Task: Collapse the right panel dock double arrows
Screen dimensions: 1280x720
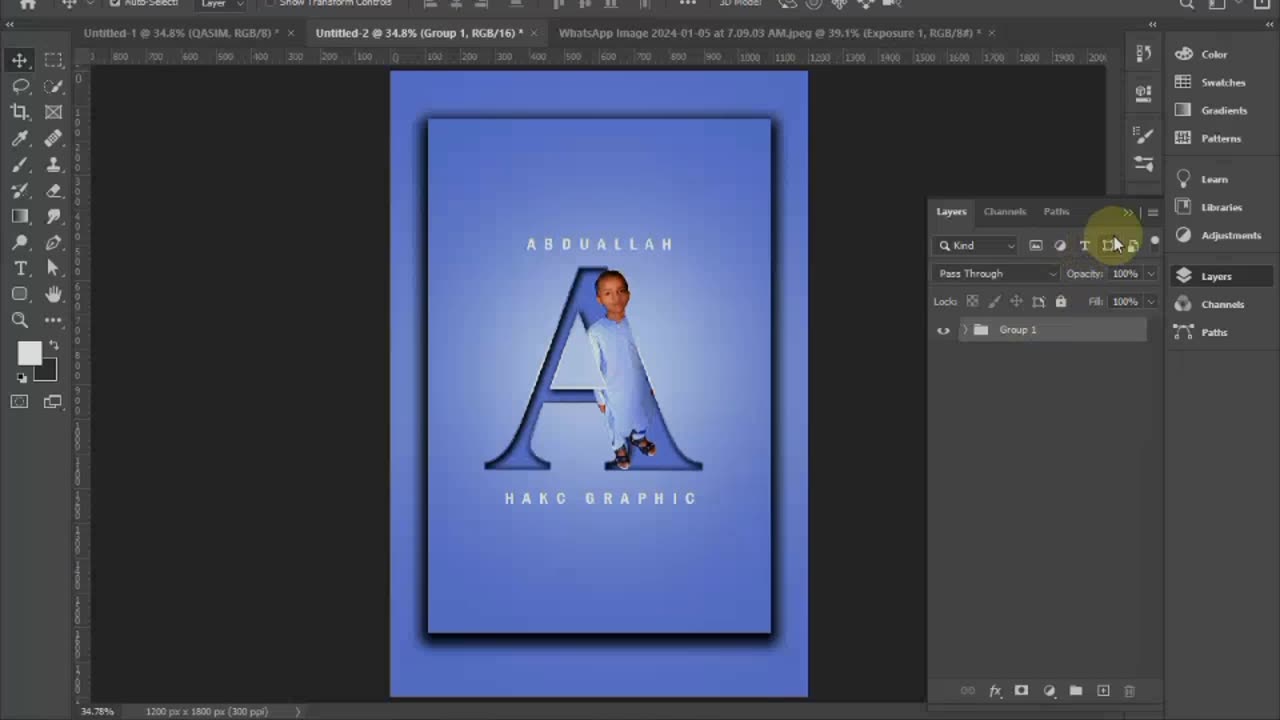Action: pyautogui.click(x=1267, y=25)
